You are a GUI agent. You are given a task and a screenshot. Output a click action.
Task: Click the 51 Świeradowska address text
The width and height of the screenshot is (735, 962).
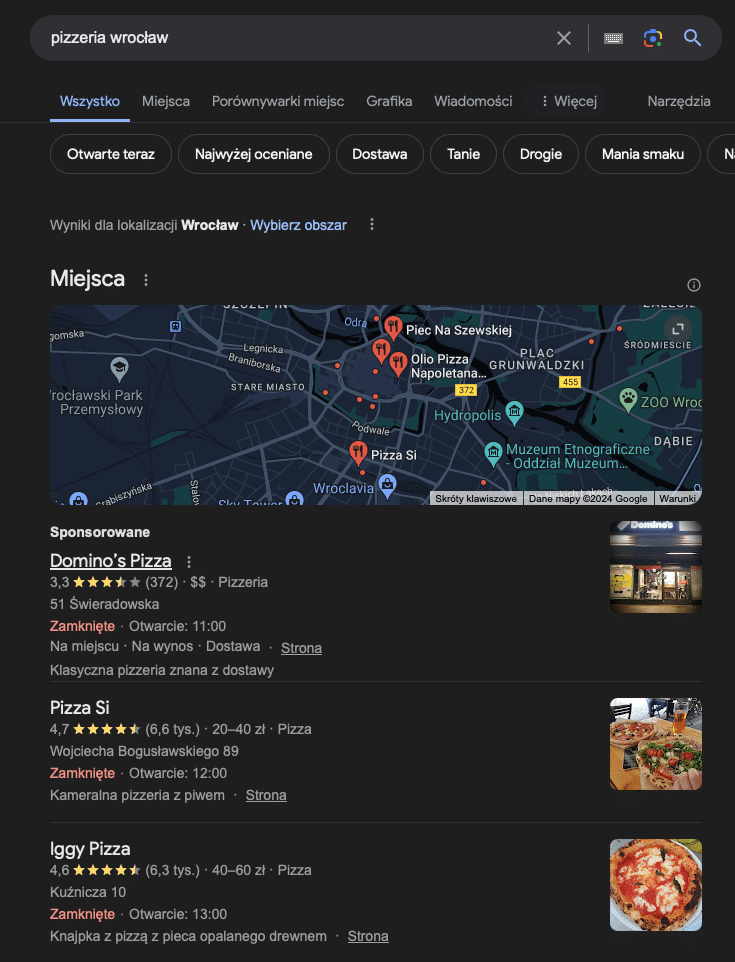pyautogui.click(x=104, y=604)
